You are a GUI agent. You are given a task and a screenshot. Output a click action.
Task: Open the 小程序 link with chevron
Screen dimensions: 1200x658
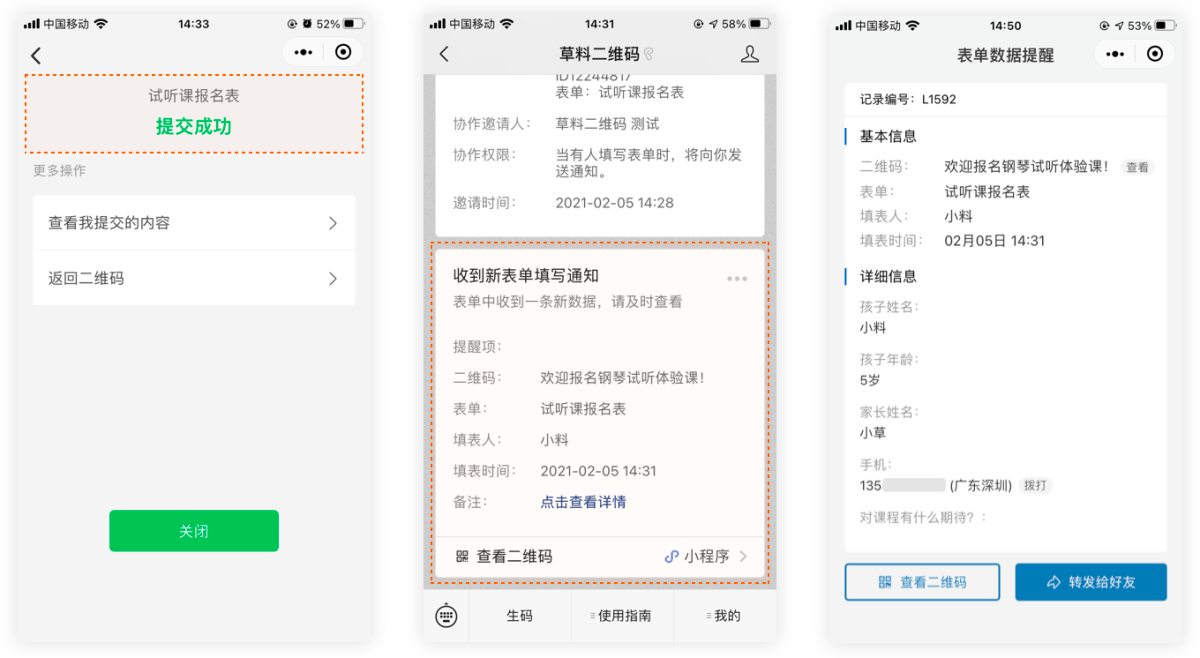(x=706, y=557)
